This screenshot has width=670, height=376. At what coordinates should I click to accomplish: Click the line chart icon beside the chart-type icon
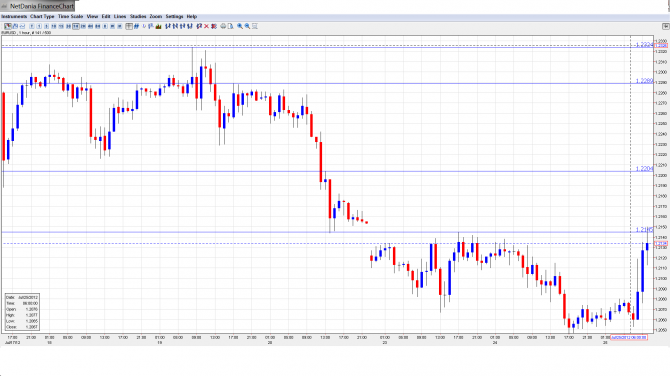tap(22, 26)
